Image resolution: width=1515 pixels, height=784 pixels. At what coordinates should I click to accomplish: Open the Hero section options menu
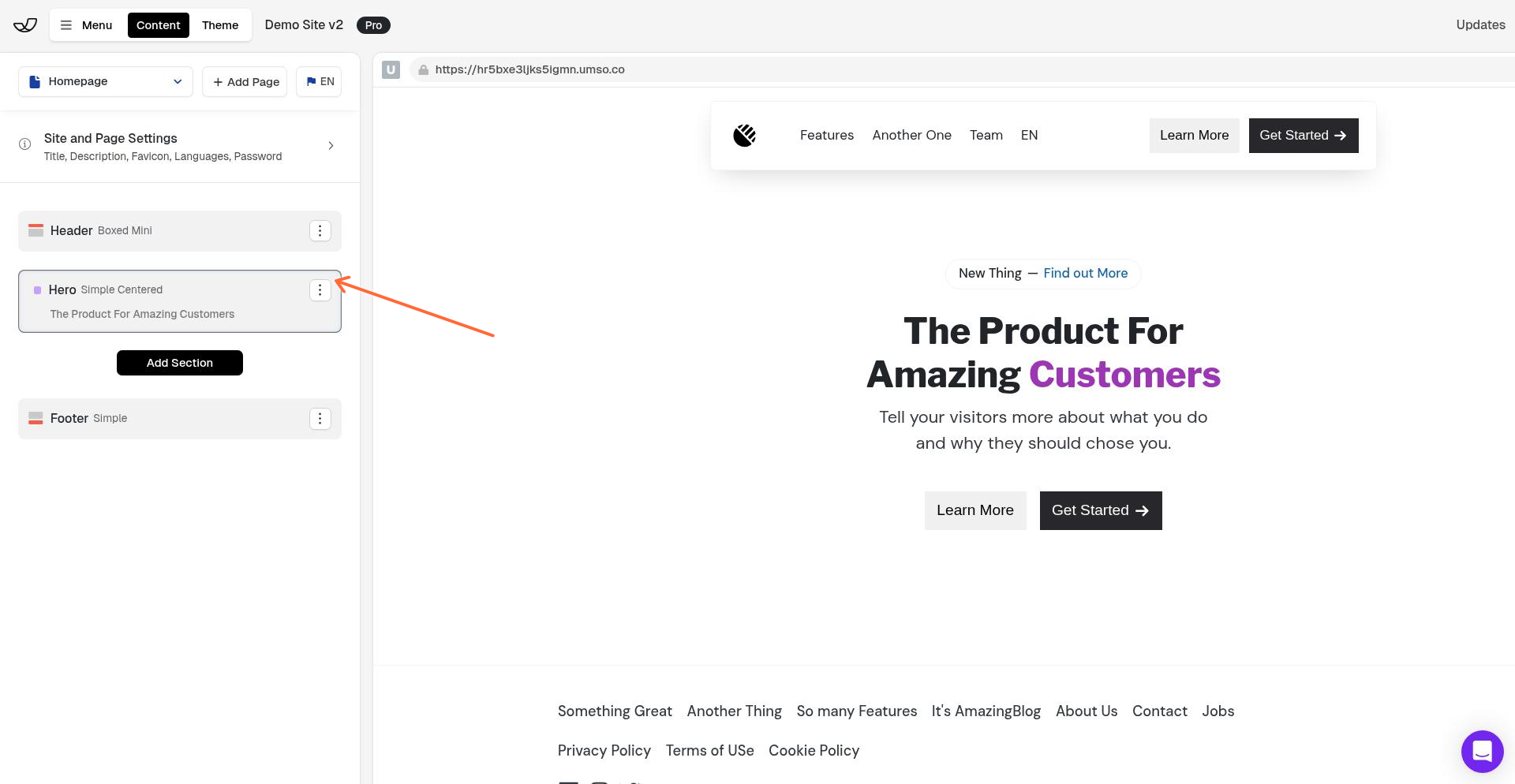point(320,290)
